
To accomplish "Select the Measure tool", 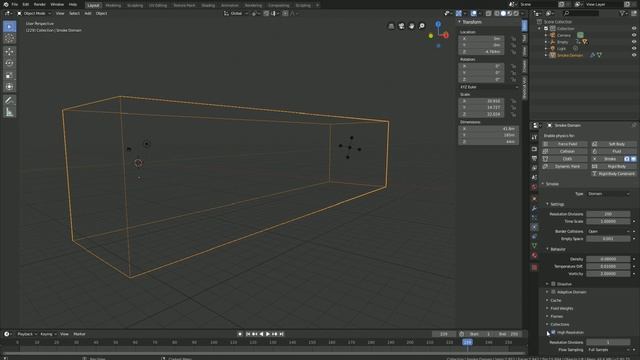I will click(9, 112).
